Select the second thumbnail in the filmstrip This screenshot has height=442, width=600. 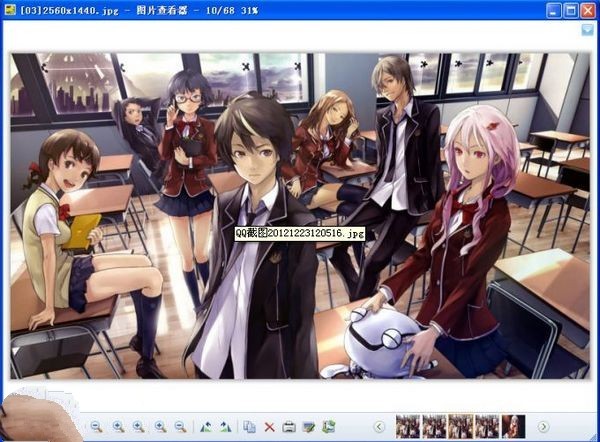point(434,426)
